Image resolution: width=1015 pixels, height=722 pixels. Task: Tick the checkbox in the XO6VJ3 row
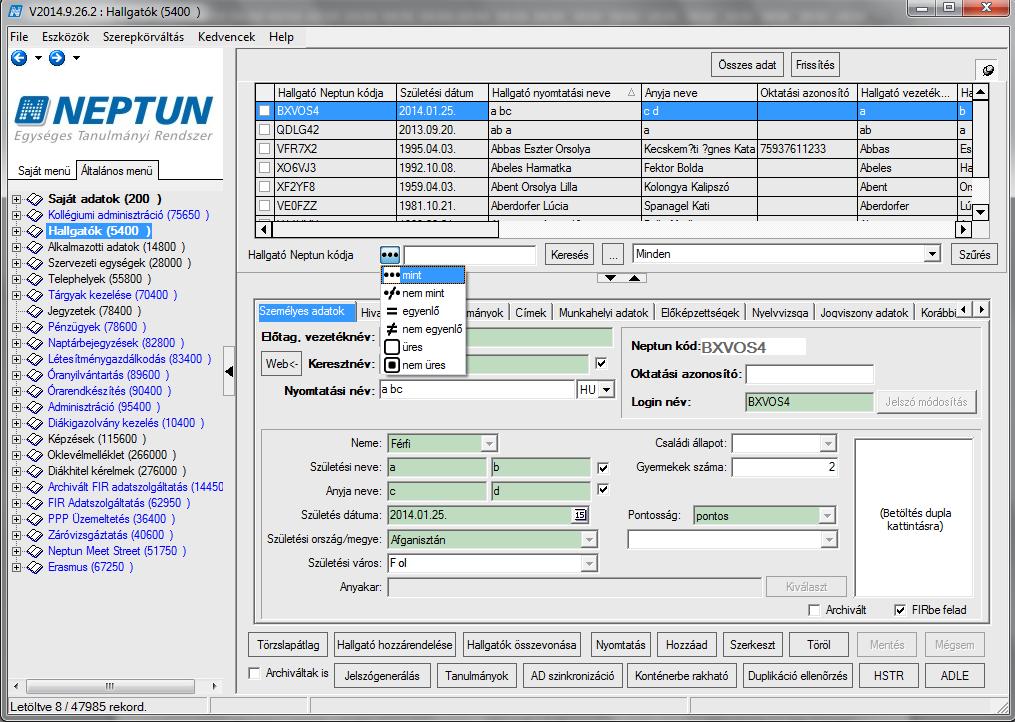pos(264,168)
